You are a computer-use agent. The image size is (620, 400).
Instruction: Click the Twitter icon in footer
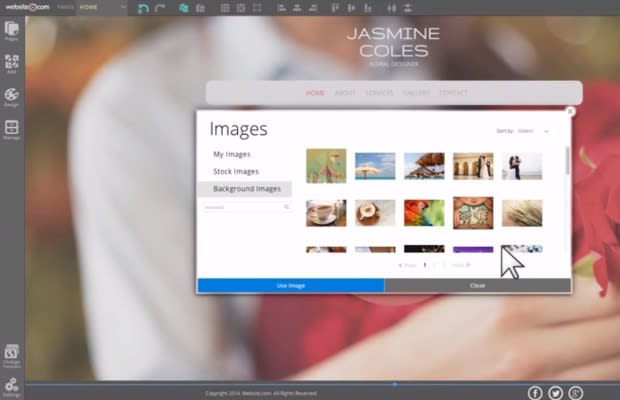[x=556, y=393]
